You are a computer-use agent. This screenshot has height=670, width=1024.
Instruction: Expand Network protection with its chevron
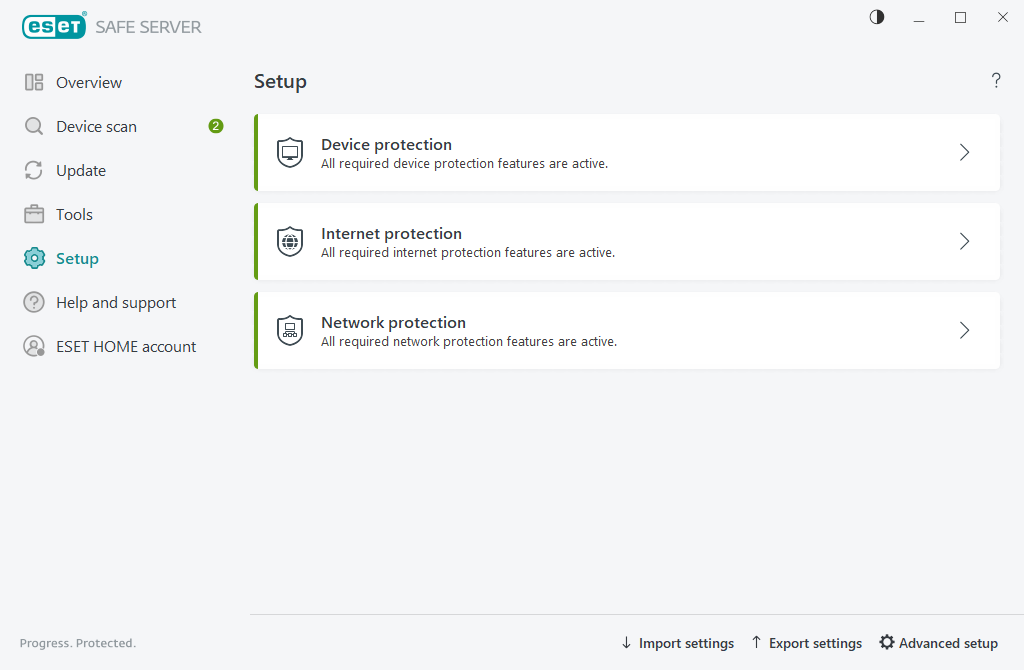(965, 330)
